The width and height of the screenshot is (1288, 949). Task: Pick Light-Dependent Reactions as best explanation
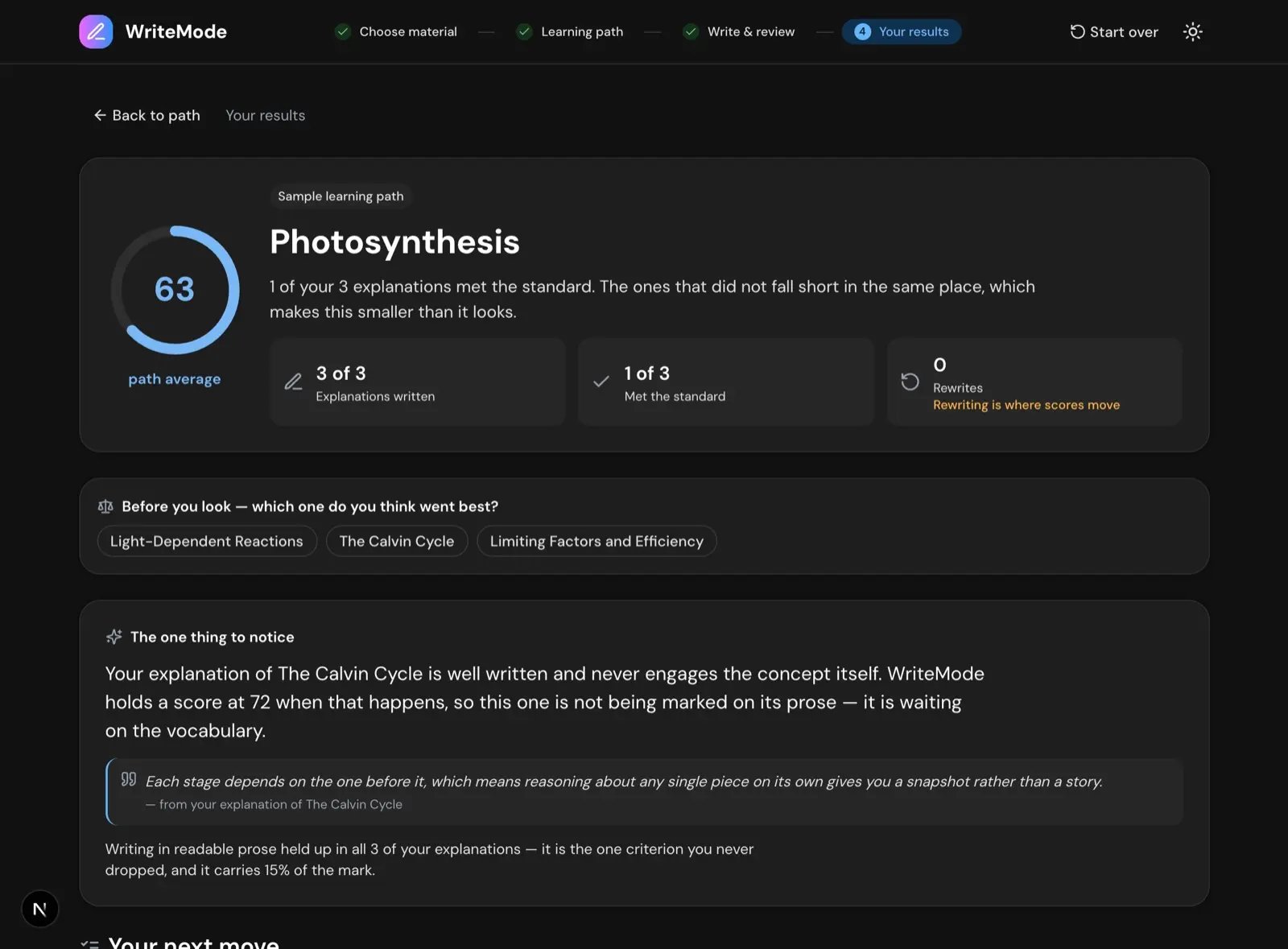point(207,541)
